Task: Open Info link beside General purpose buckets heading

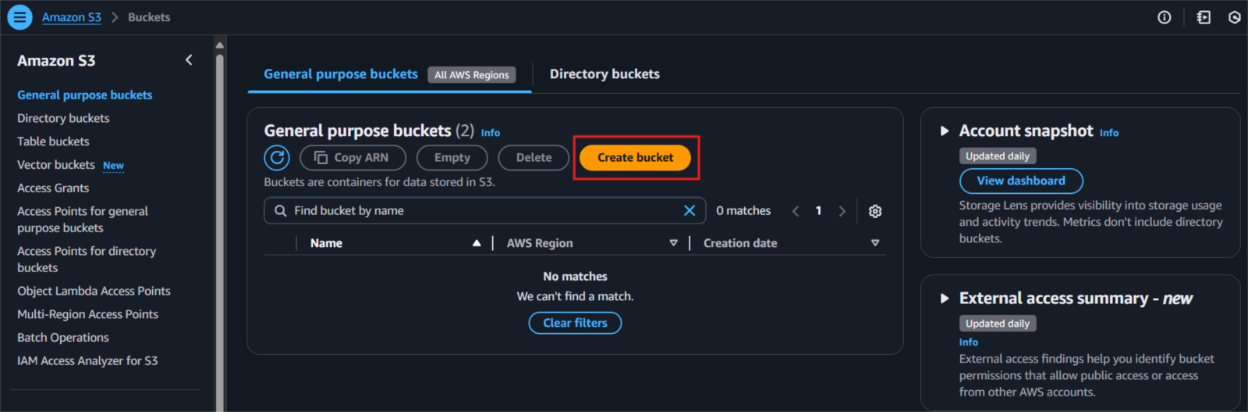Action: tap(491, 132)
